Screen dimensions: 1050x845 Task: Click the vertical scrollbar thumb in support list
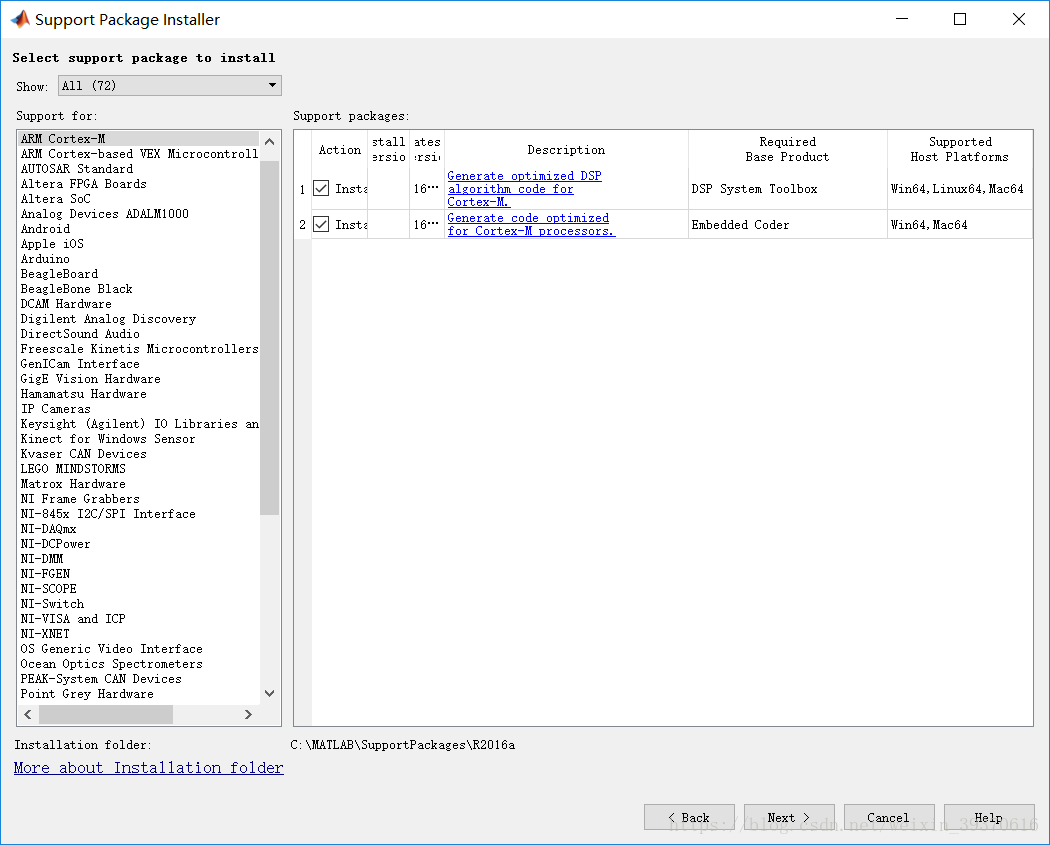tap(270, 338)
